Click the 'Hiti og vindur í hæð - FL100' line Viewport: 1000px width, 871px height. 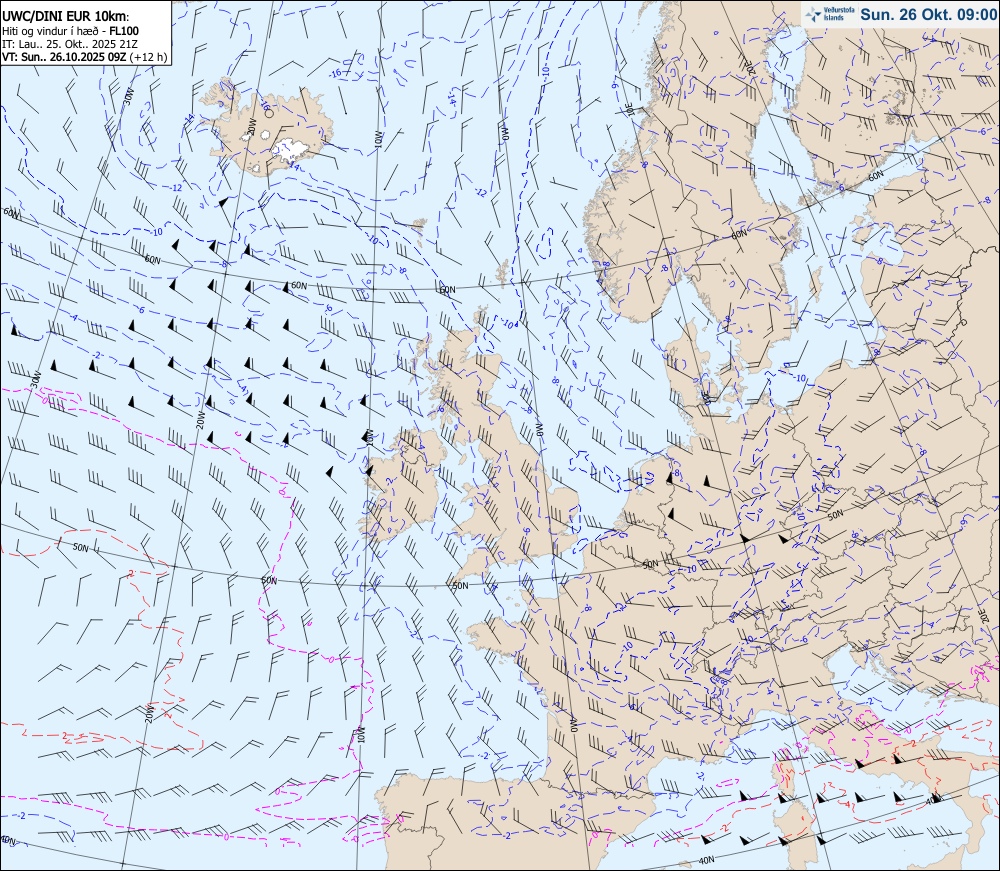[70, 31]
